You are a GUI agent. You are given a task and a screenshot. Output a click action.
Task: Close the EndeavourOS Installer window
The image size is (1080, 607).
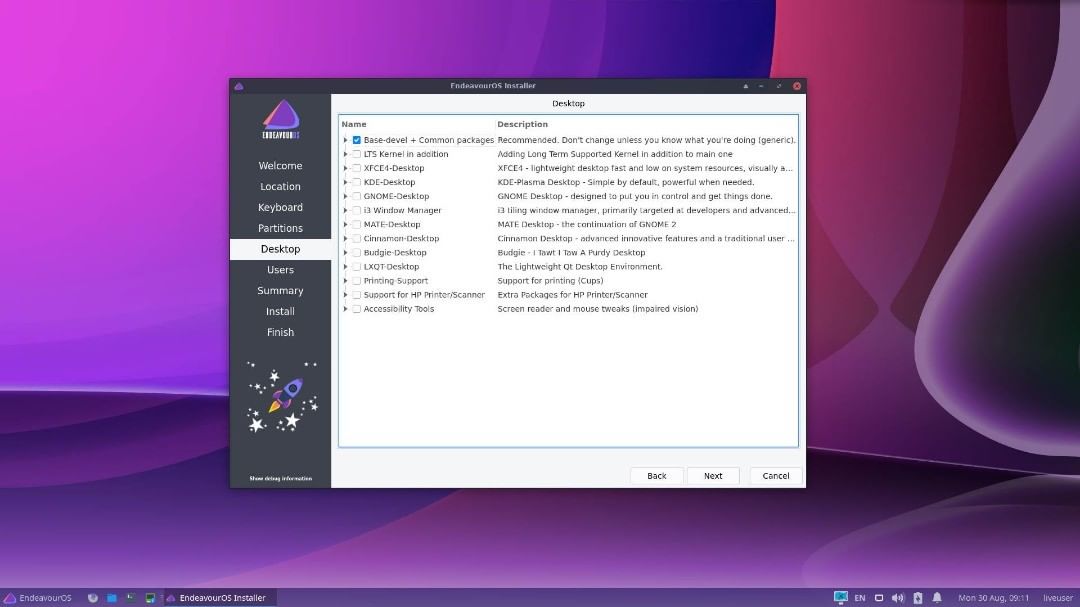click(797, 86)
